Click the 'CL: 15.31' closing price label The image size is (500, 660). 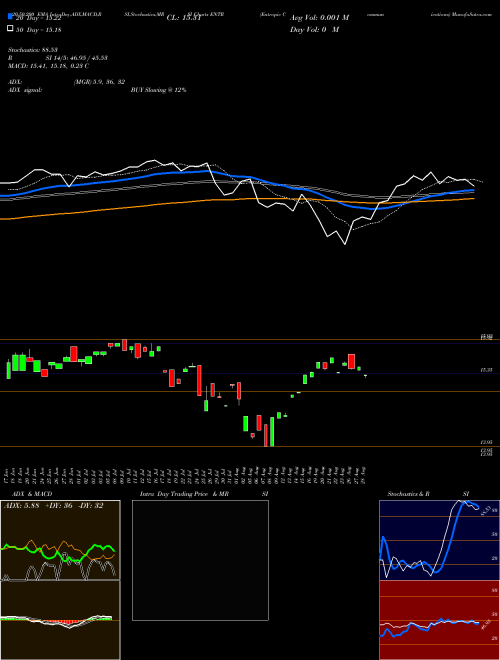(184, 18)
